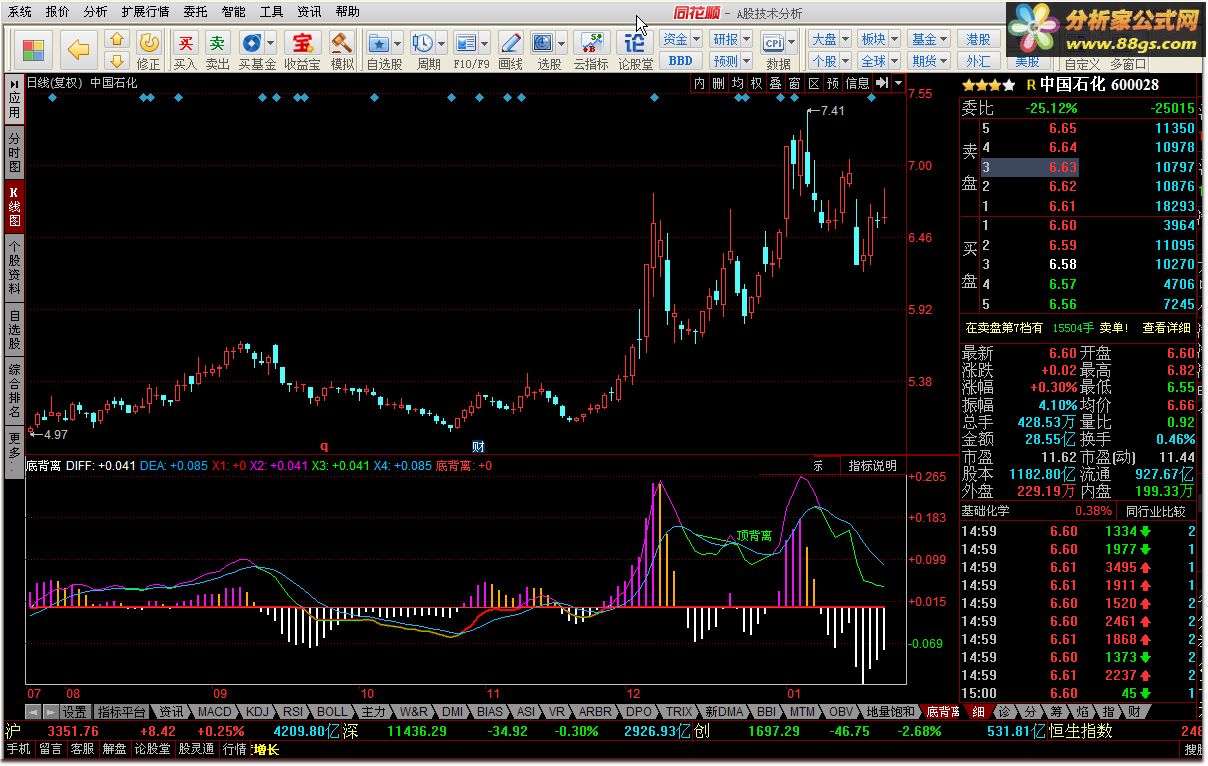The image size is (1208, 766).
Task: Open the 选股 stock picker icon
Action: coord(543,42)
